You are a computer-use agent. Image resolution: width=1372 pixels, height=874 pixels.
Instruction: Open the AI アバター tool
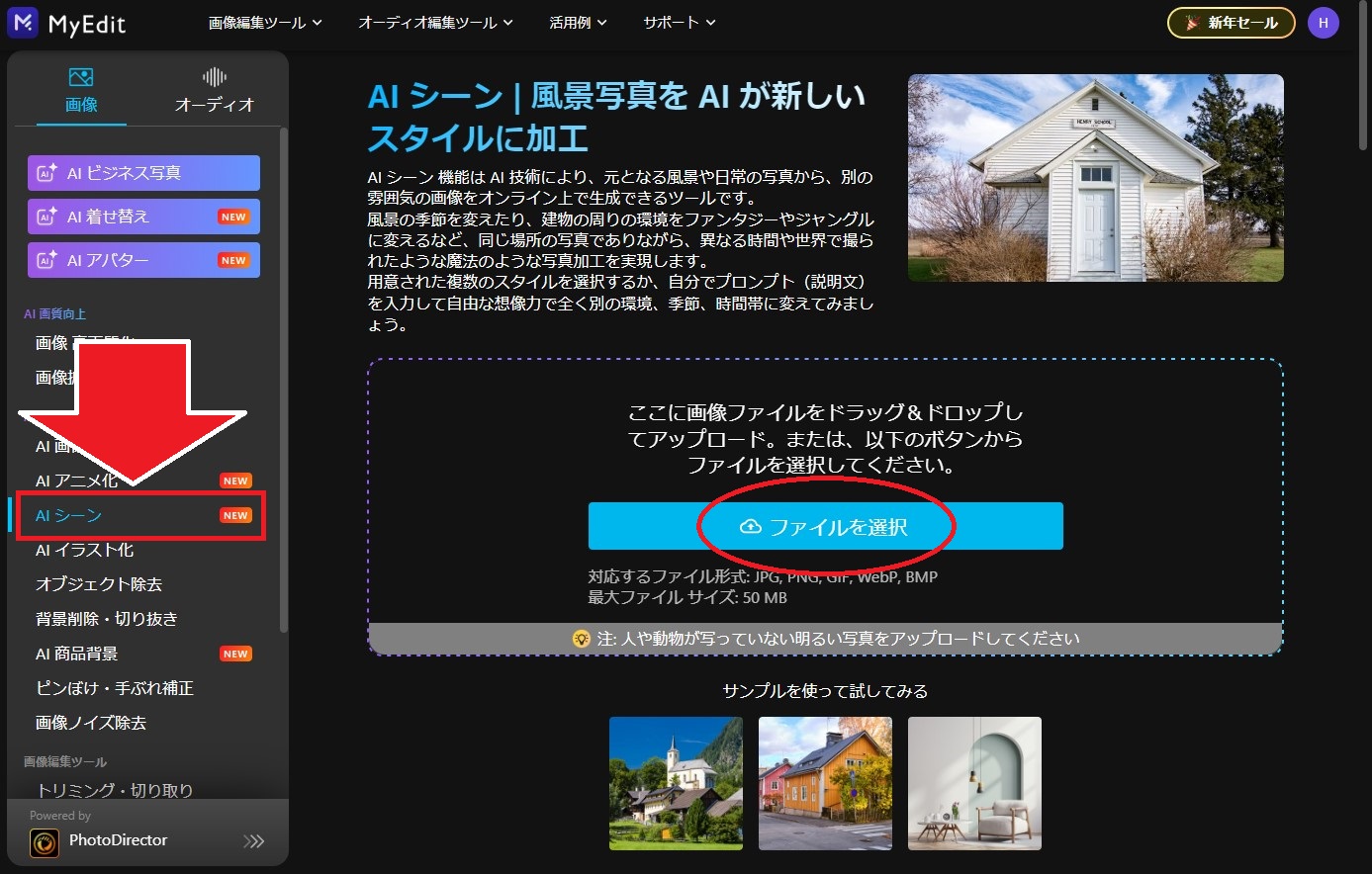click(x=143, y=260)
